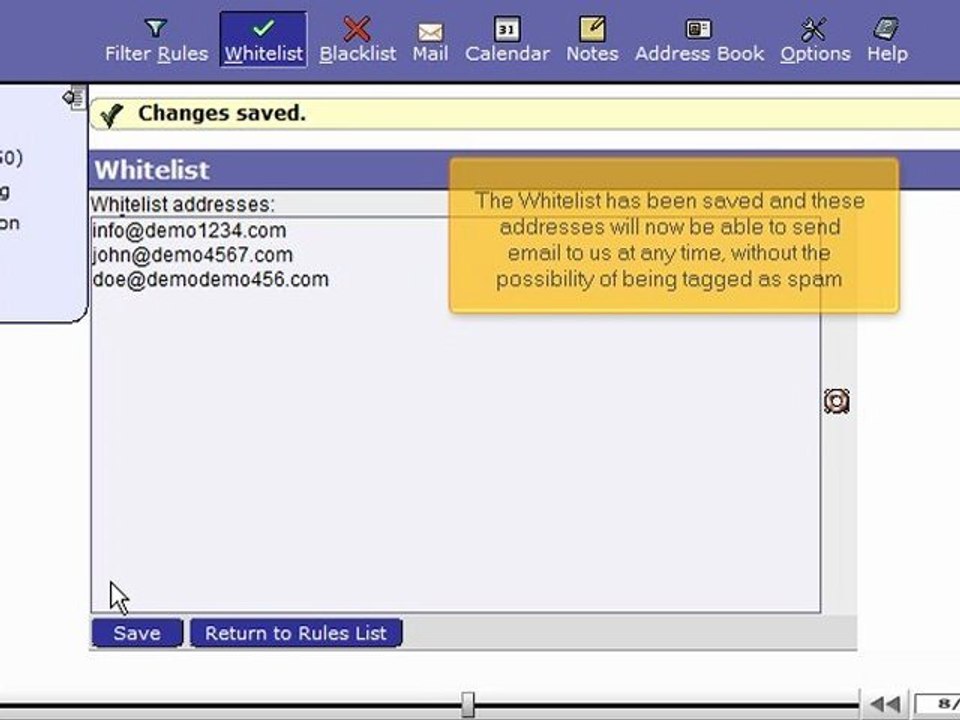The image size is (960, 720).
Task: Click the Calendar menu label
Action: [507, 54]
